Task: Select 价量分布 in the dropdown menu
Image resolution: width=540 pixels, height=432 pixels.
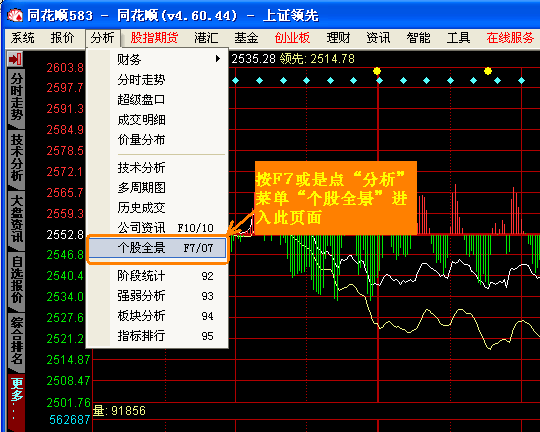Action: coord(157,140)
